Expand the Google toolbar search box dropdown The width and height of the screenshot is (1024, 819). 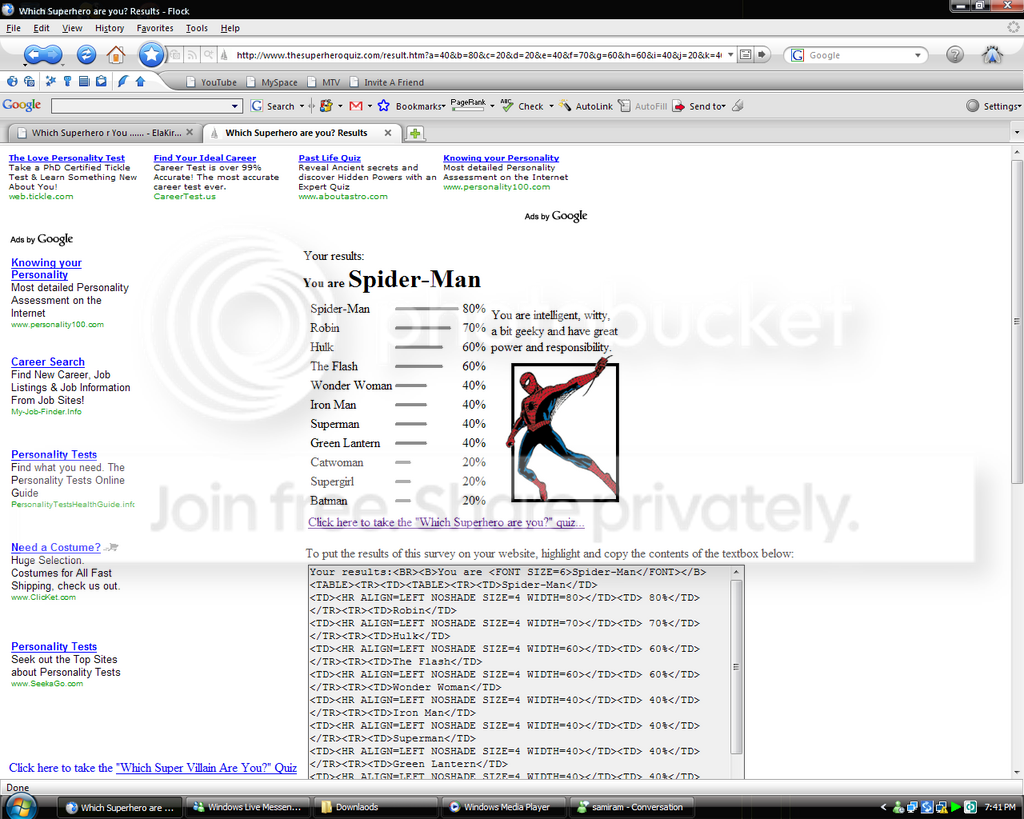(x=234, y=106)
